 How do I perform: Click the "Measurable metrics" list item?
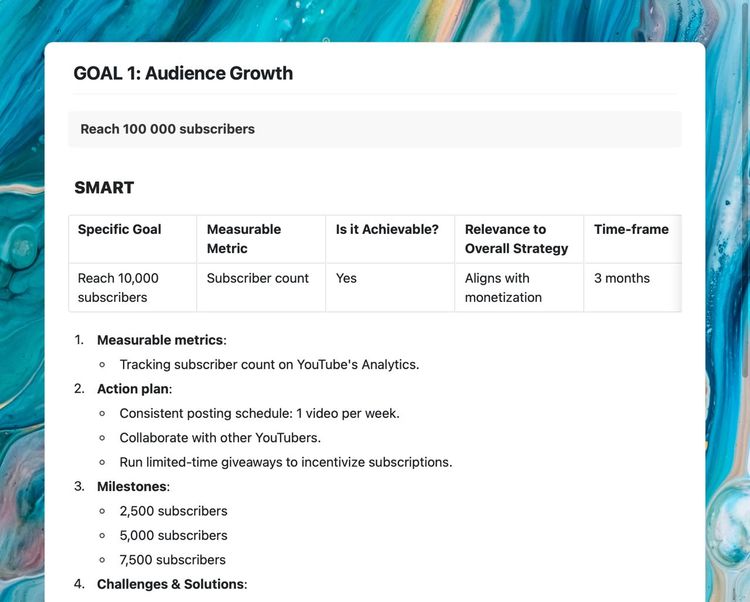161,340
